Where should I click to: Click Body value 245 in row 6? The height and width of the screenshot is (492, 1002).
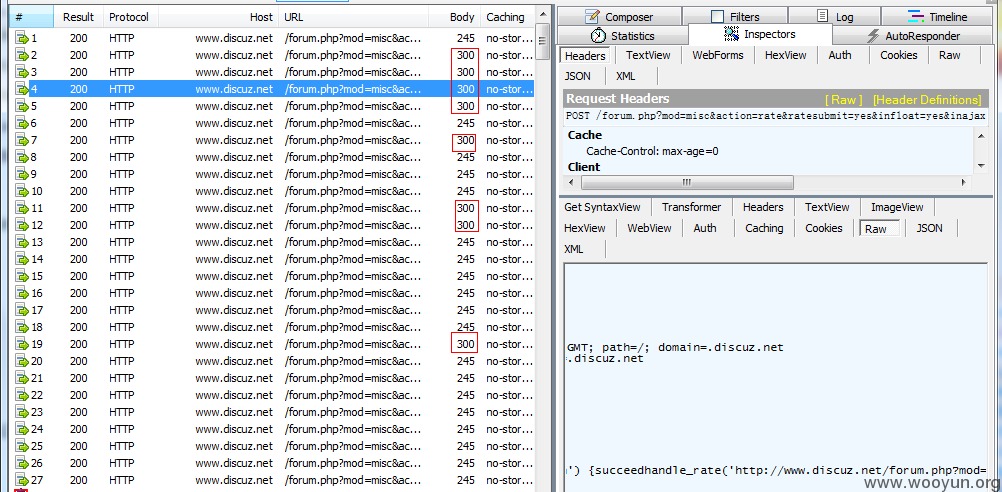(x=466, y=123)
